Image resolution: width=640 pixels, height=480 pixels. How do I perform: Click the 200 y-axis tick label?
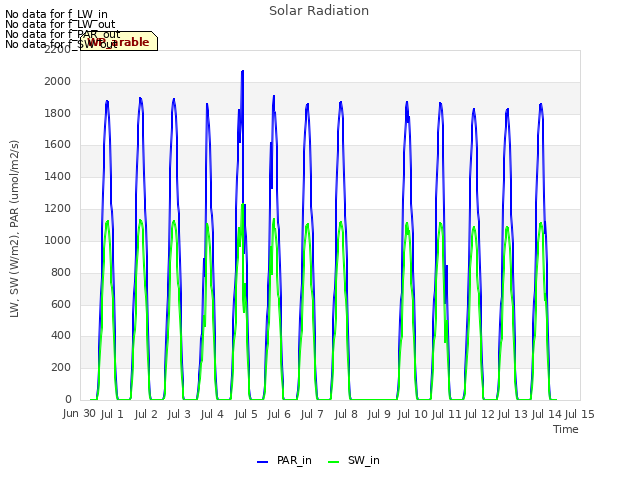coord(61,367)
